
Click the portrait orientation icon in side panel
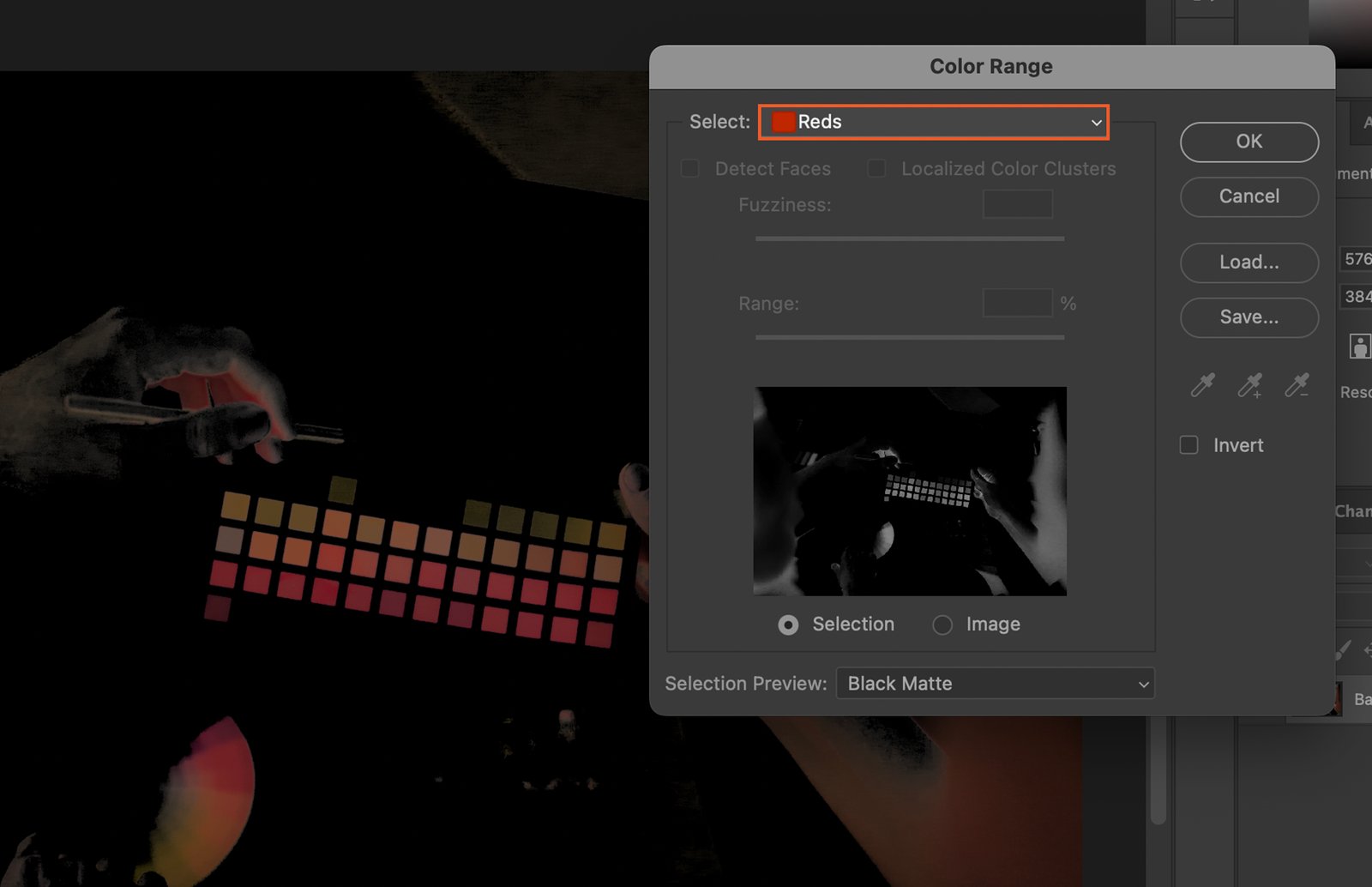pos(1359,347)
